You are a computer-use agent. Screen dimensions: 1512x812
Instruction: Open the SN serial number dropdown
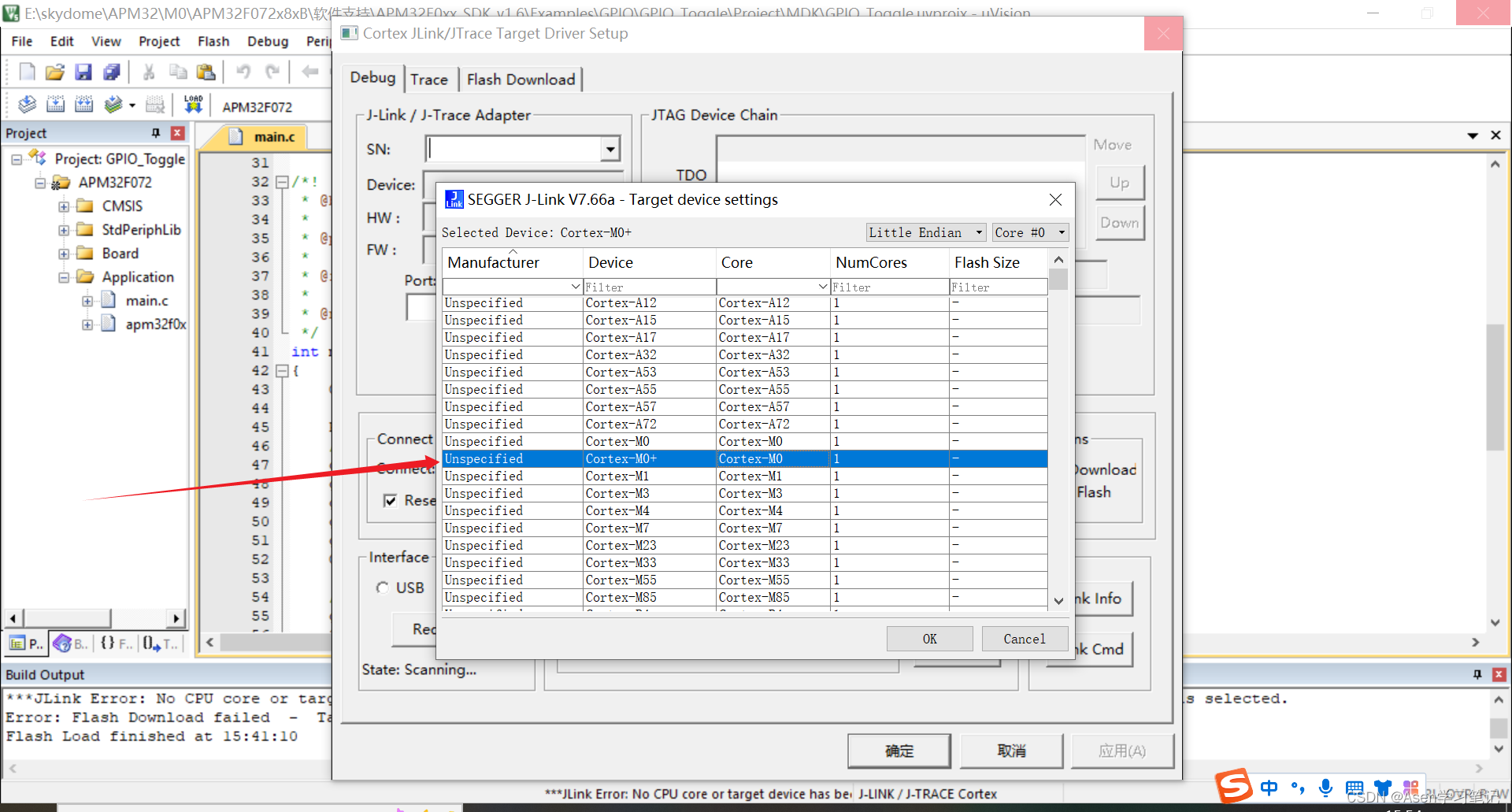[610, 149]
